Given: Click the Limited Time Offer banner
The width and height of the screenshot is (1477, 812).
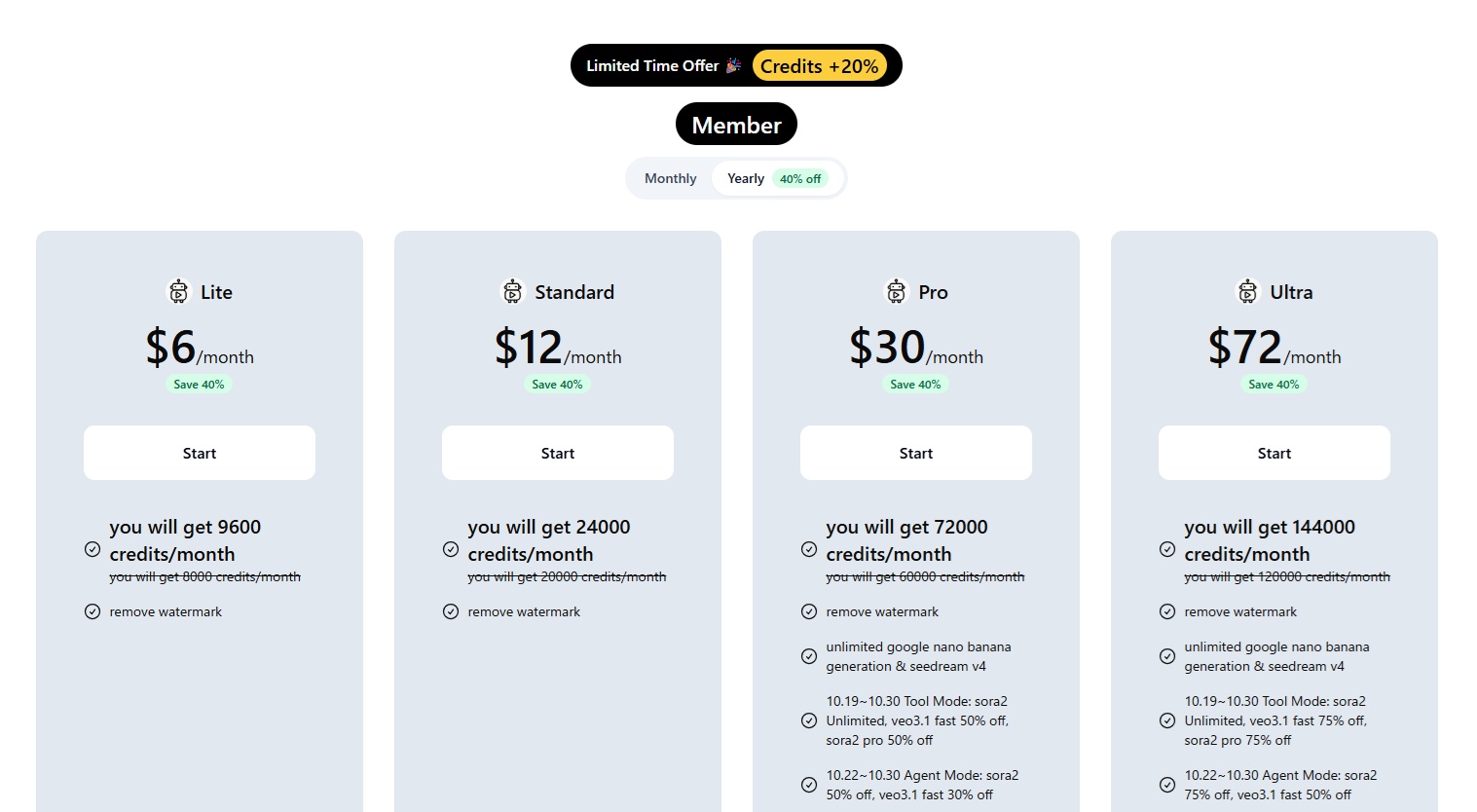Looking at the screenshot, I should point(652,65).
